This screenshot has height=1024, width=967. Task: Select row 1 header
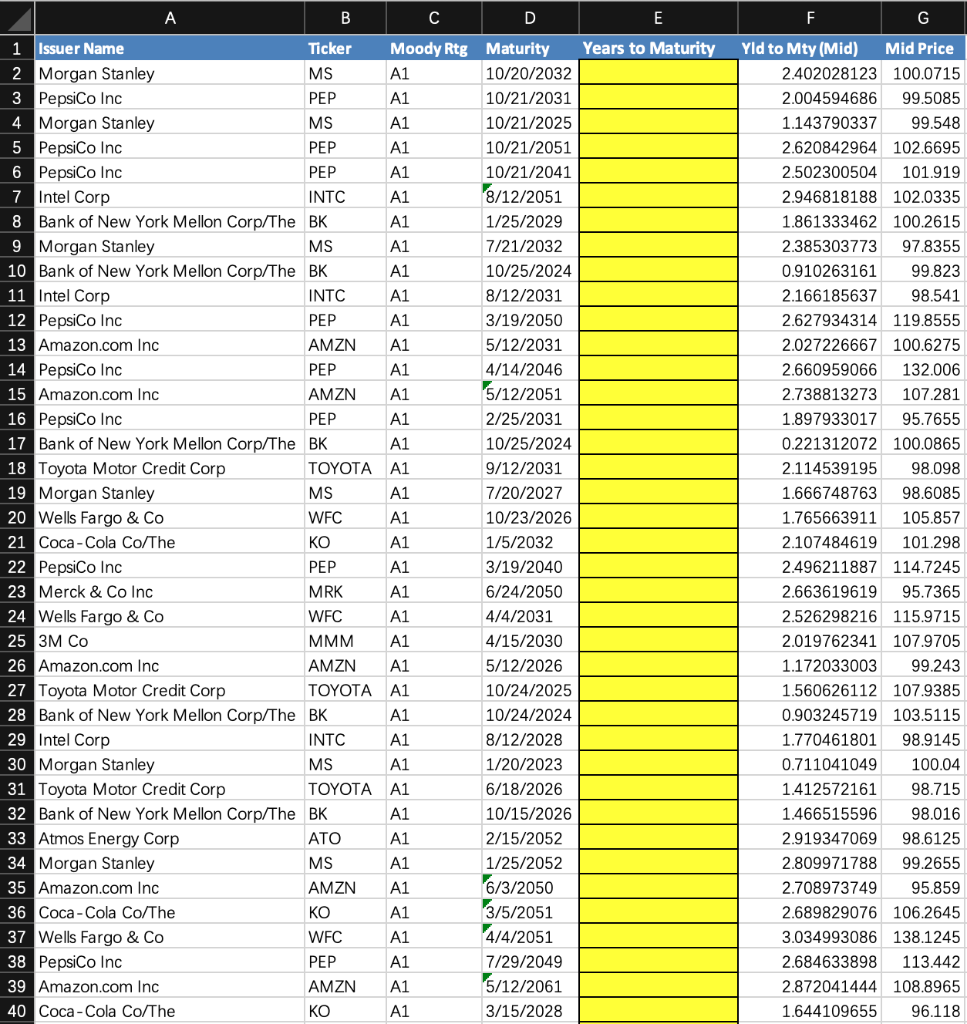coord(17,48)
